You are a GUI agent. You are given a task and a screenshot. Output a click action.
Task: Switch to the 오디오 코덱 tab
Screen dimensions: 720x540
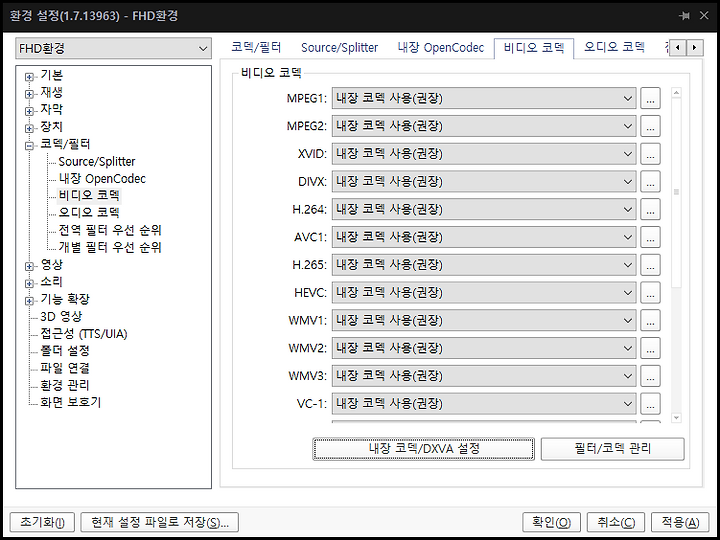tap(614, 47)
